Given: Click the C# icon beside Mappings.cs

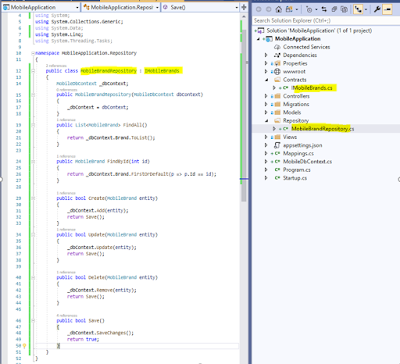Looking at the screenshot, I should click(277, 153).
